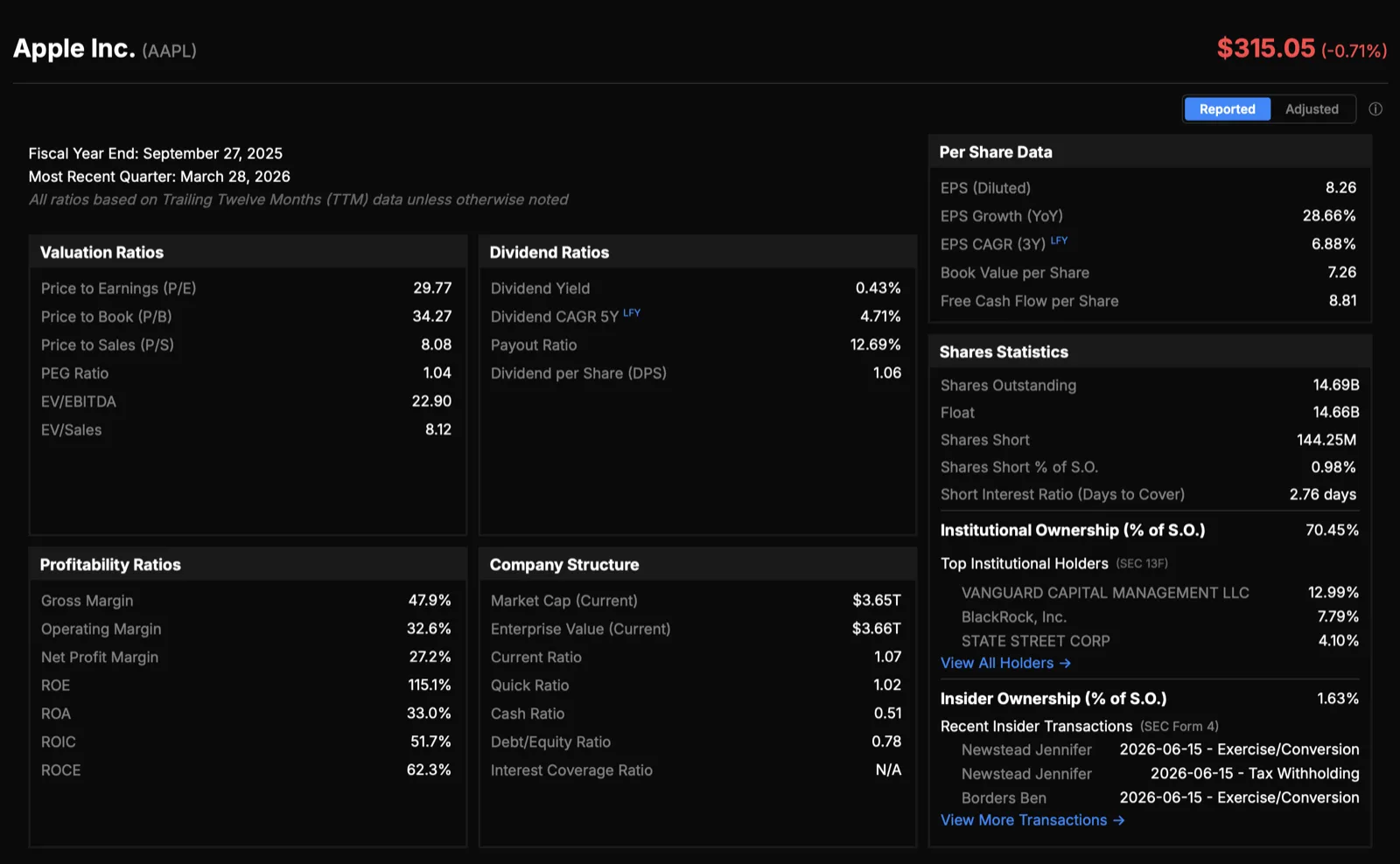Click Borders Ben transaction row
This screenshot has width=1400, height=864.
[1160, 798]
